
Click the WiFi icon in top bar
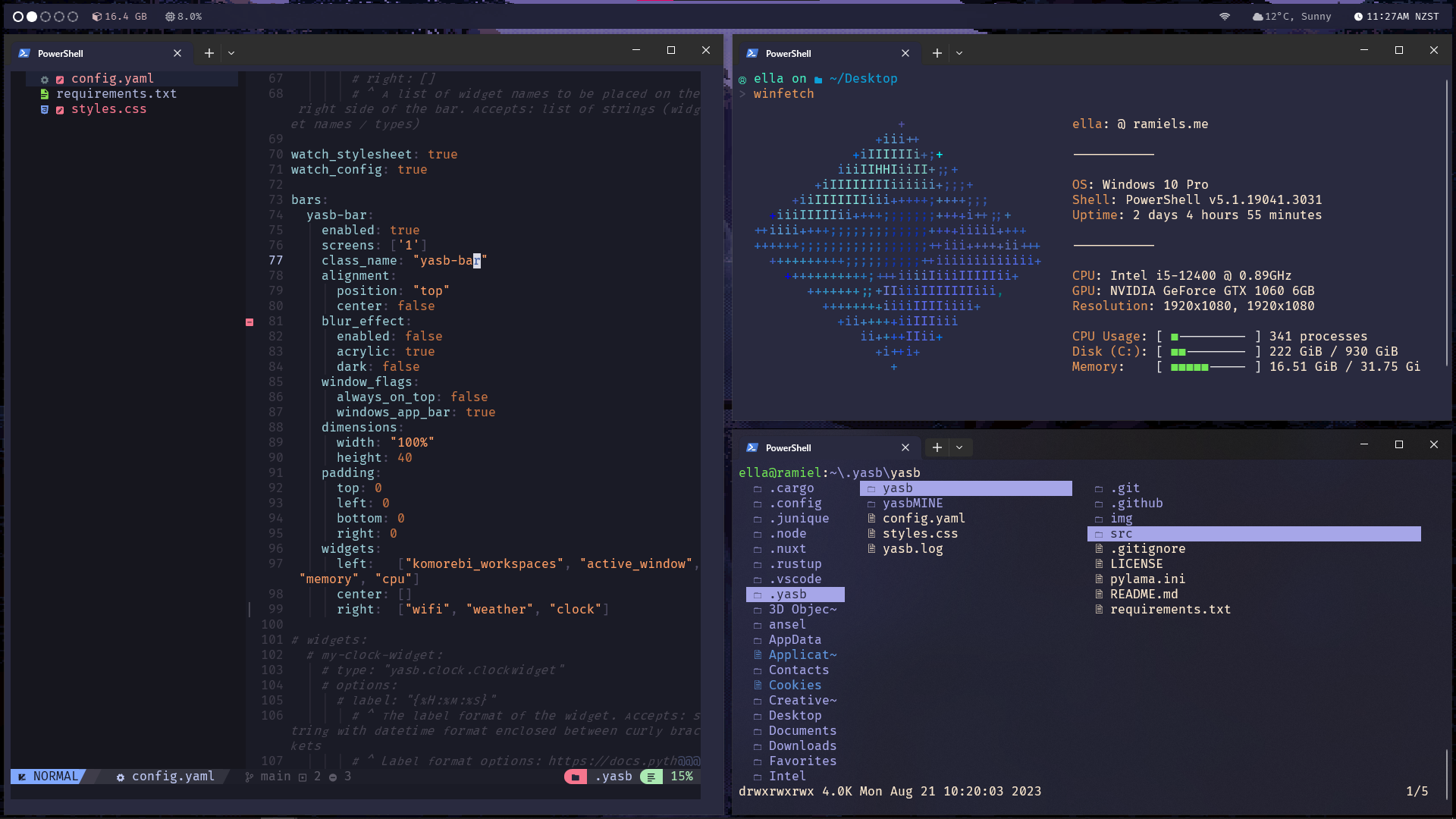(1225, 17)
